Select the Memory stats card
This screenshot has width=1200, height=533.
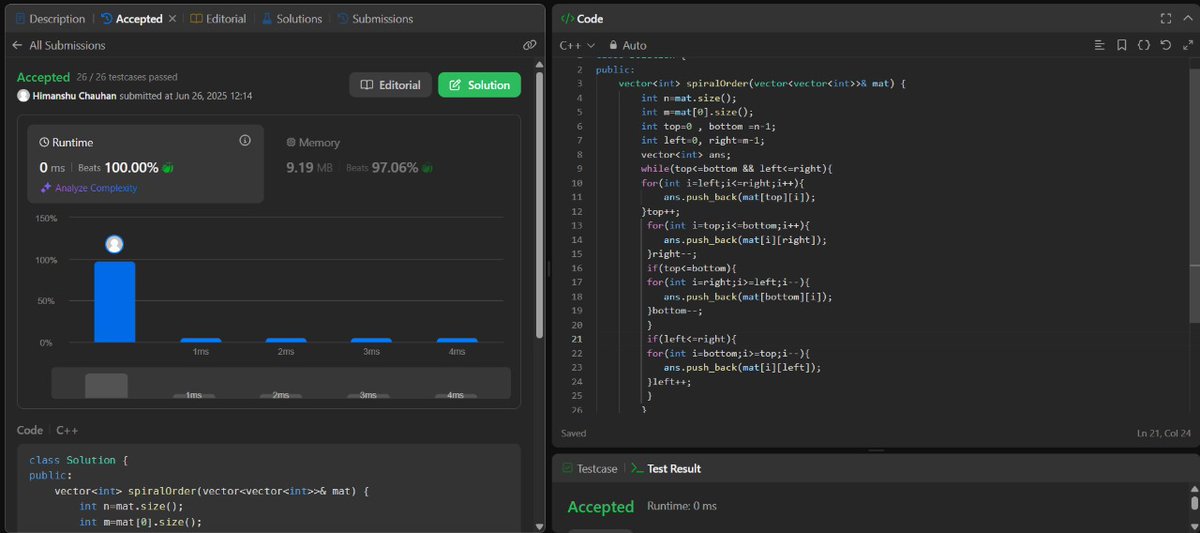pyautogui.click(x=392, y=164)
